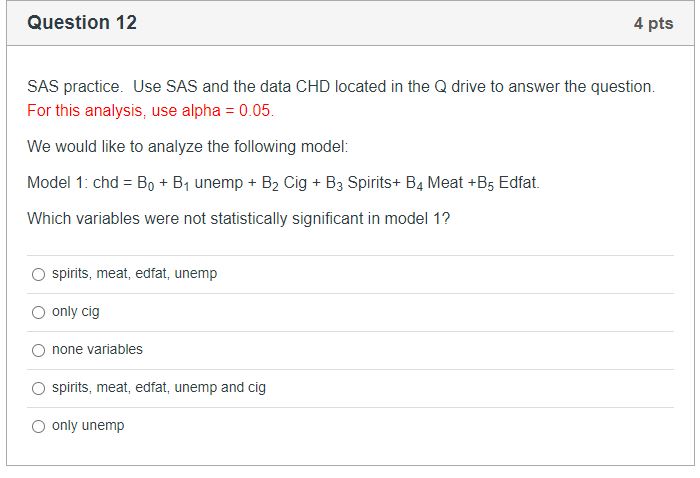Click the 'Question 12' heading
The width and height of the screenshot is (700, 478).
coord(82,22)
